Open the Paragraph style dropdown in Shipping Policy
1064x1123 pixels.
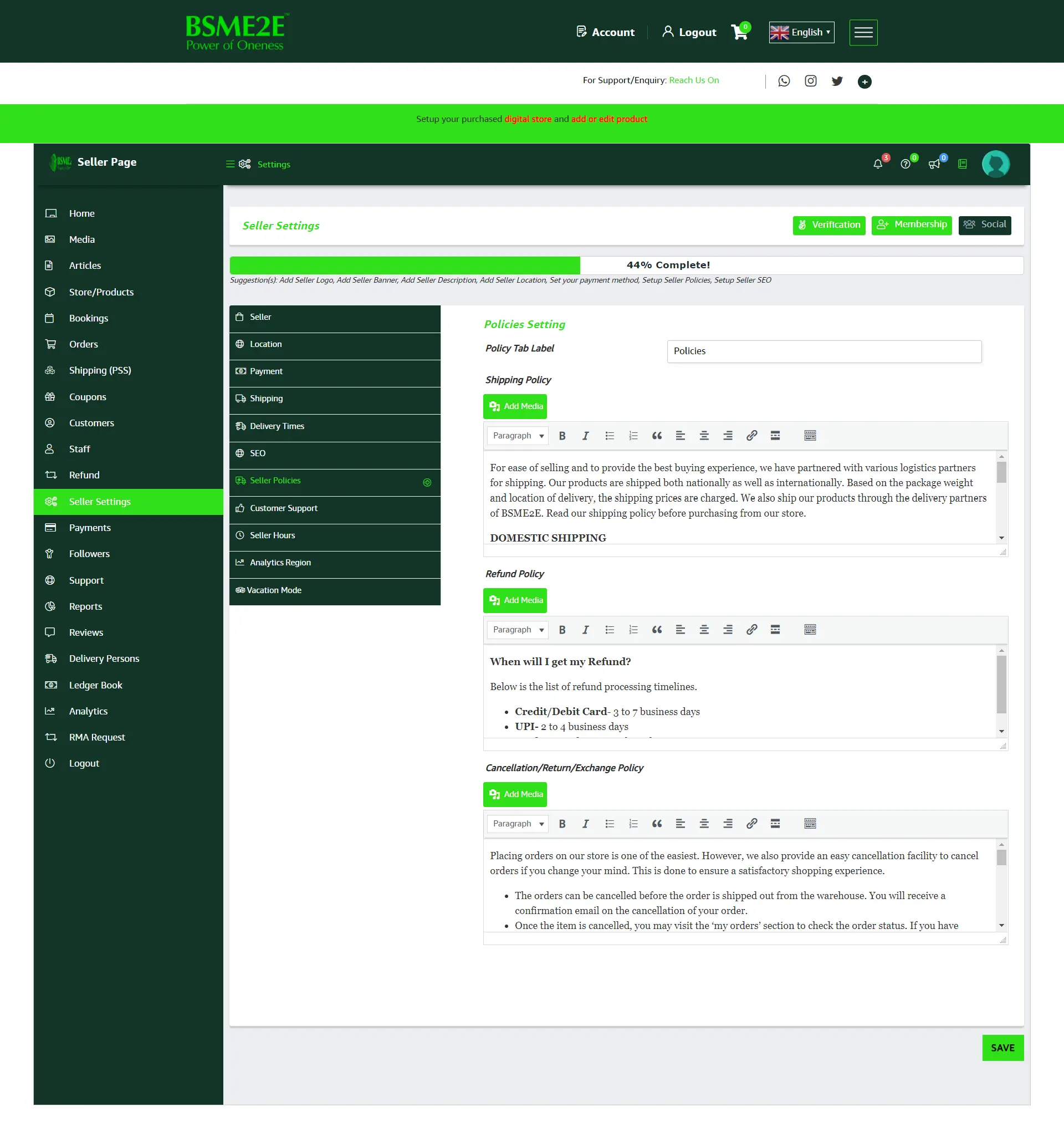(516, 436)
